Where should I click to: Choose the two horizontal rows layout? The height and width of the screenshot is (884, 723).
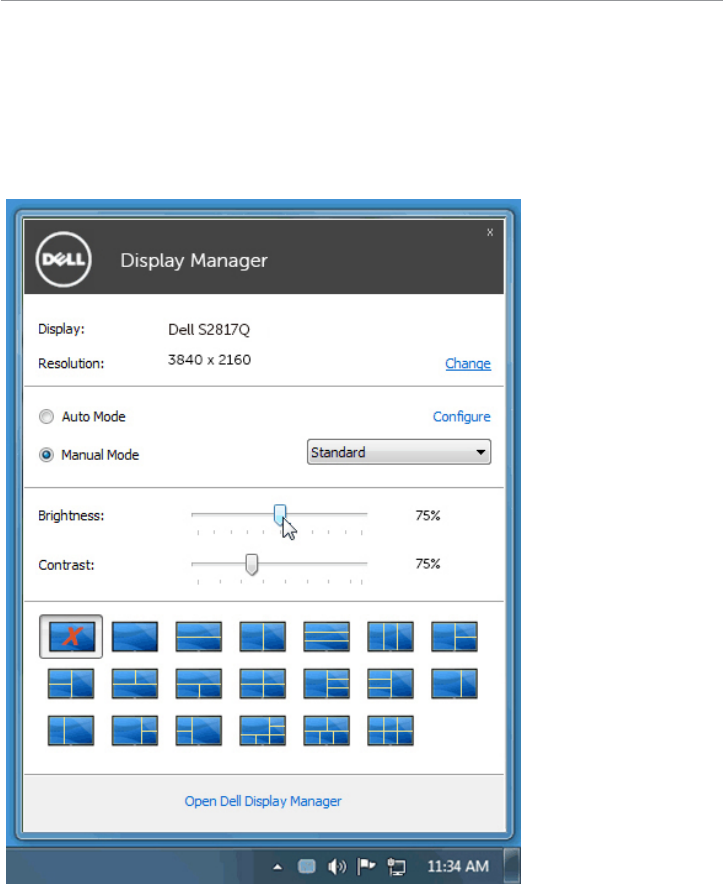199,637
